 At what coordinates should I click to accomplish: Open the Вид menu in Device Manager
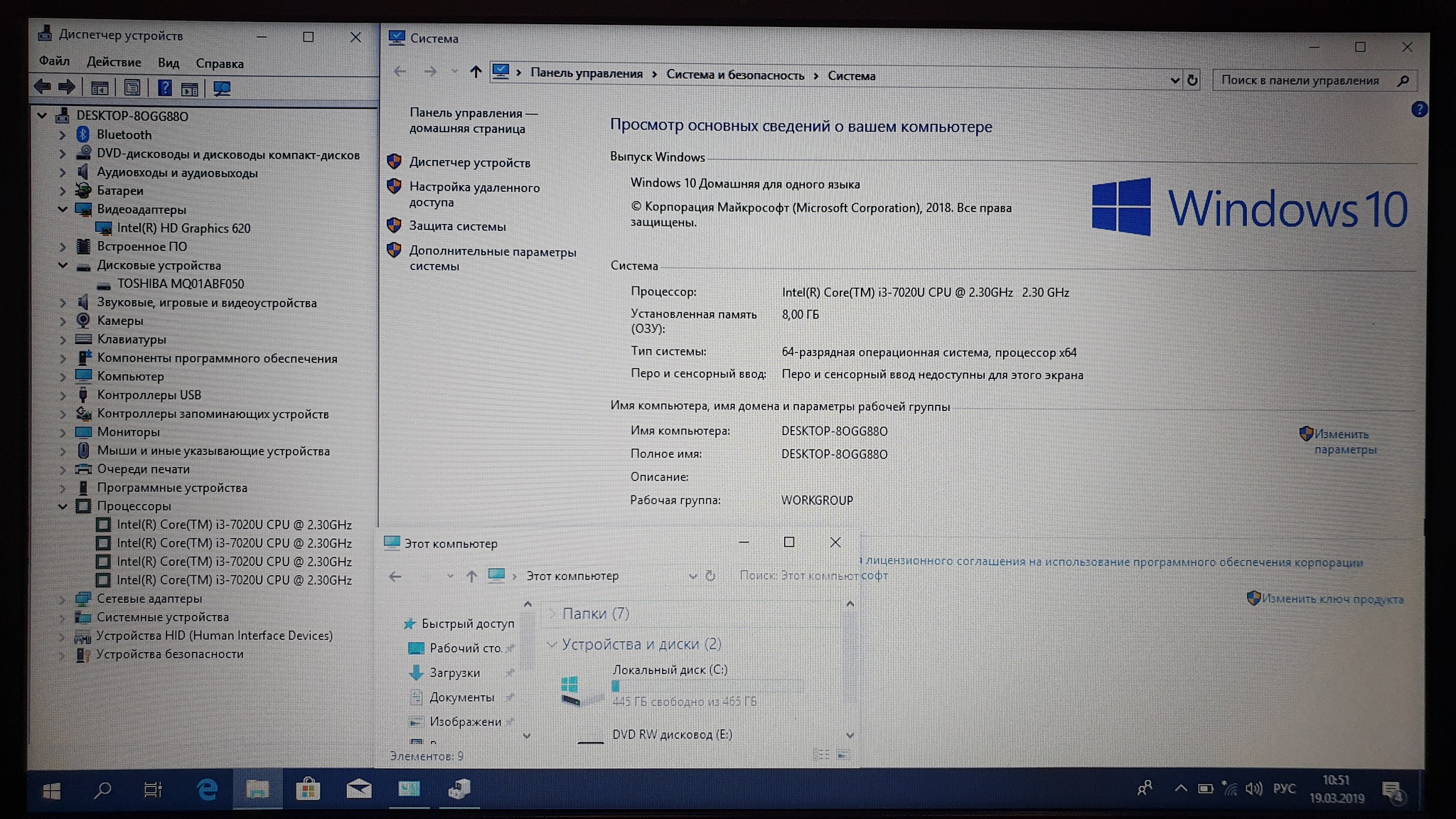point(168,63)
